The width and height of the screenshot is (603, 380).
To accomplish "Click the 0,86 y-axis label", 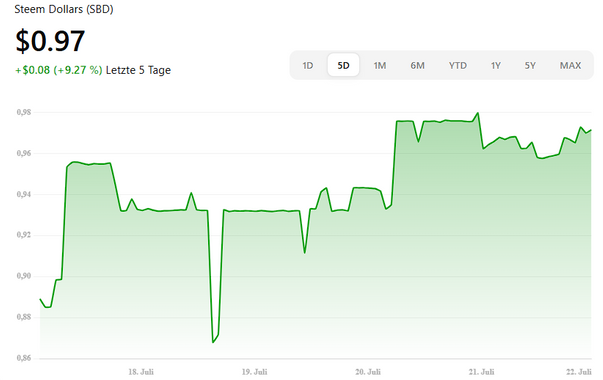I will [24, 358].
